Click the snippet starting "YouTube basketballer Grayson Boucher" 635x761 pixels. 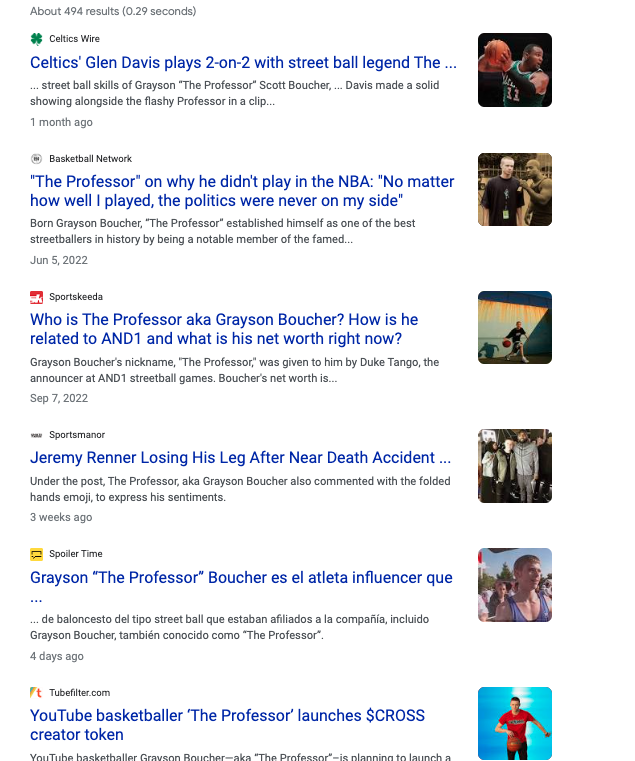click(240, 757)
